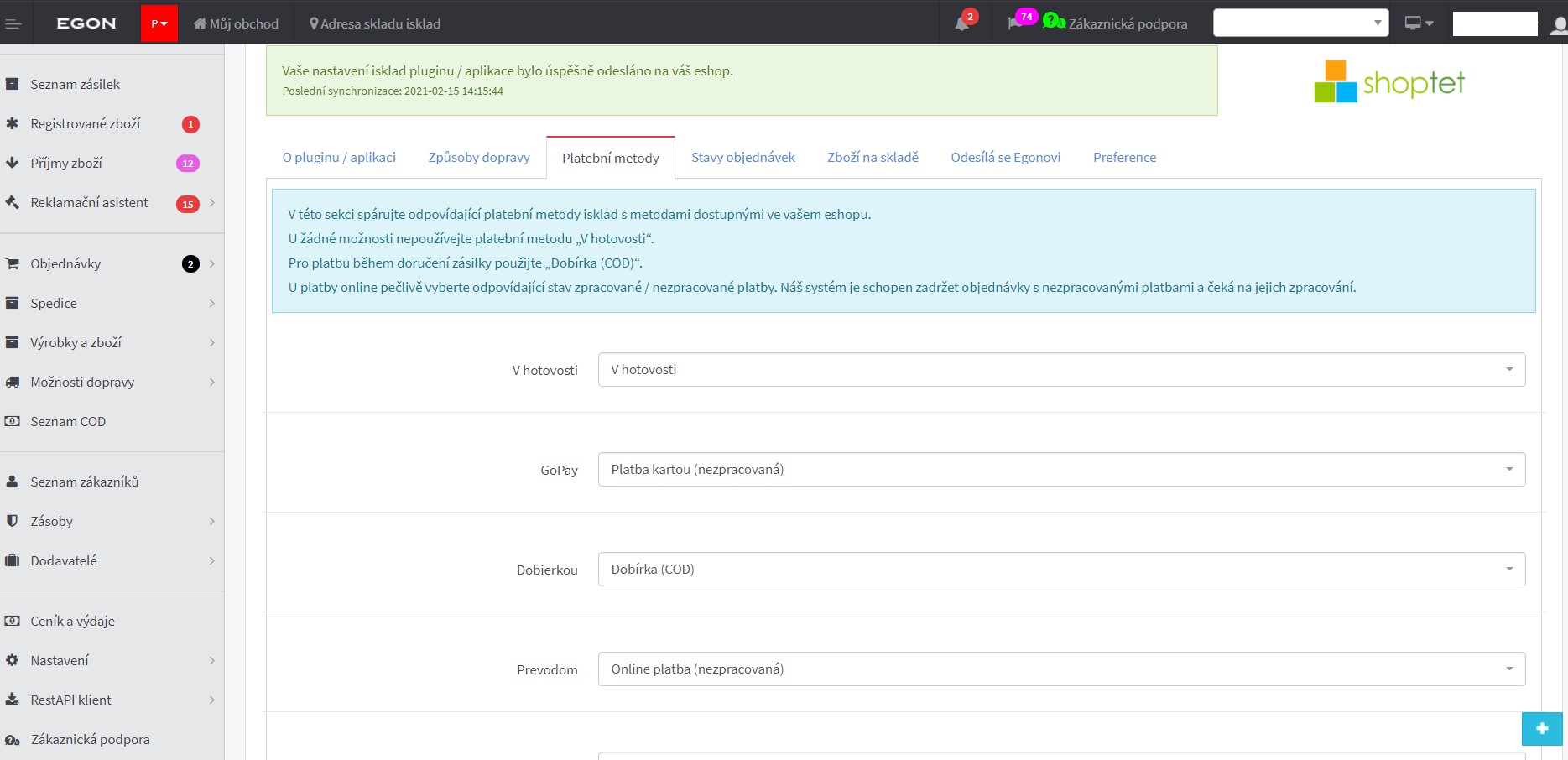1568x760 pixels.
Task: Click the Spedice icon in the sidebar
Action: click(x=12, y=303)
